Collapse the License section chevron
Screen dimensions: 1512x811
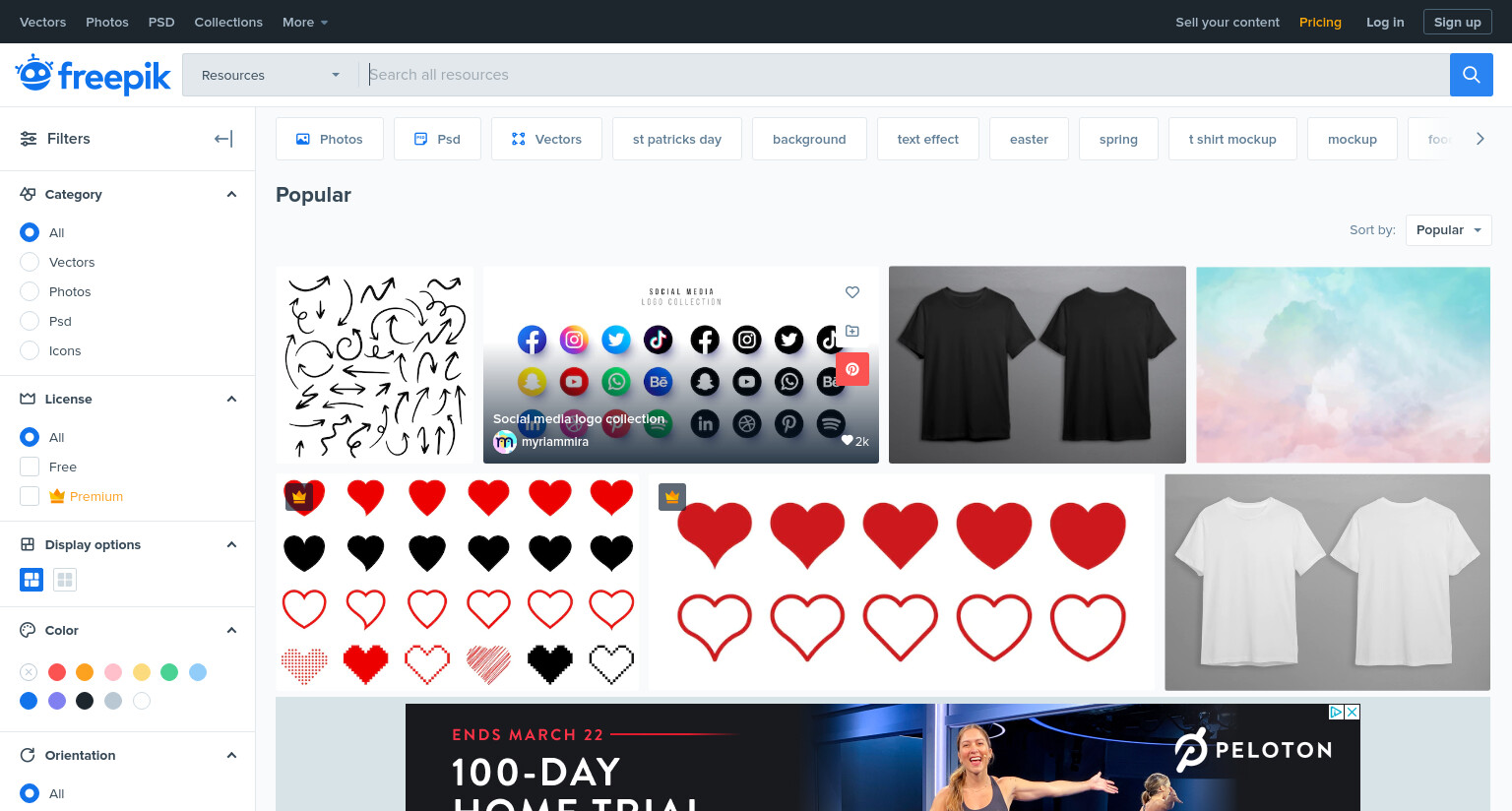coord(231,399)
